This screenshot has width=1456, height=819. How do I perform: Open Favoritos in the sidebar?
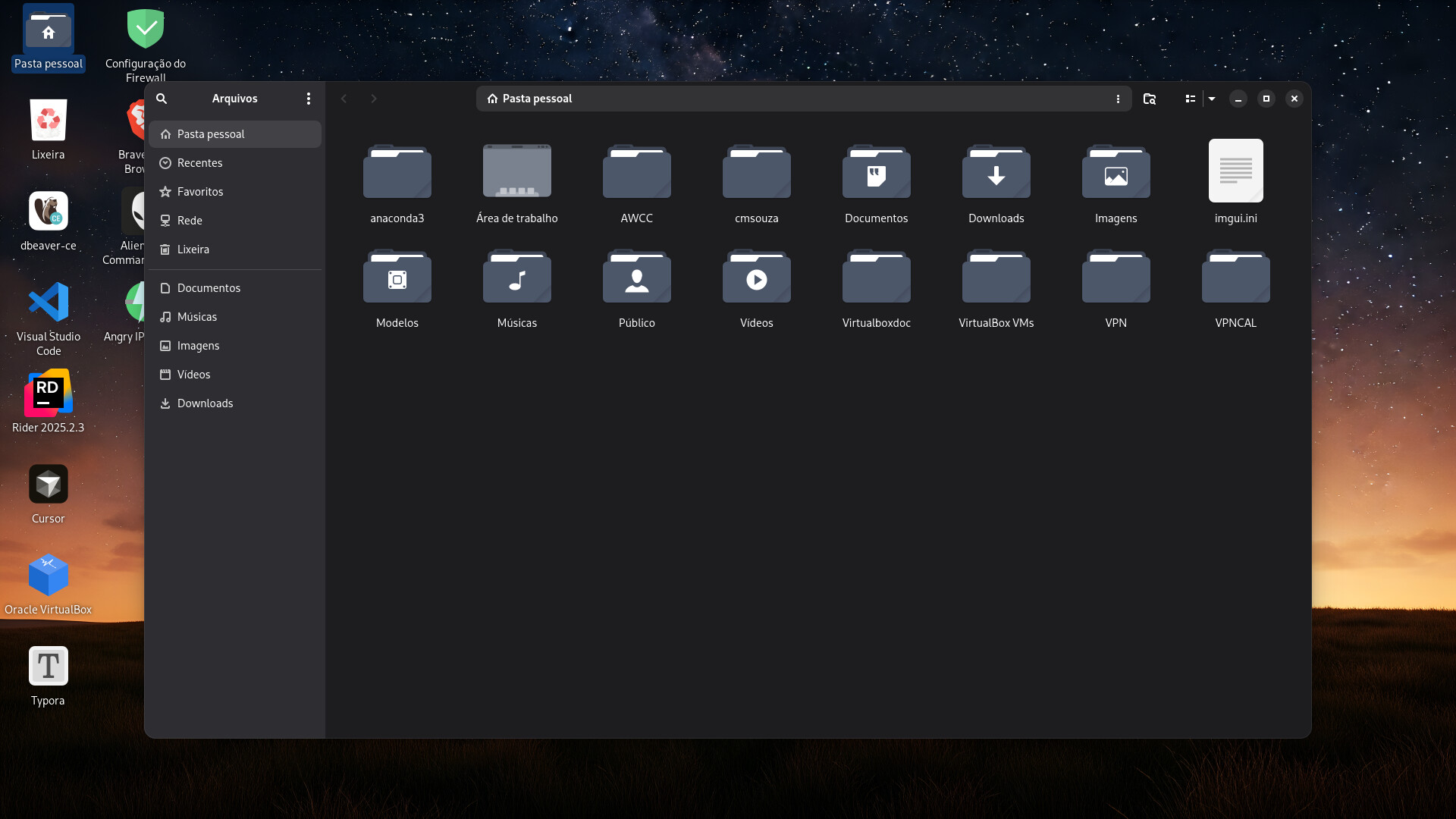pyautogui.click(x=199, y=192)
